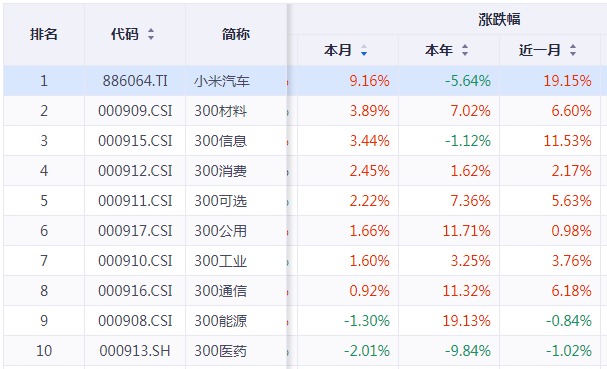Screen dimensions: 607x369
Task: Select the 小米汽车 row name
Action: (x=222, y=81)
